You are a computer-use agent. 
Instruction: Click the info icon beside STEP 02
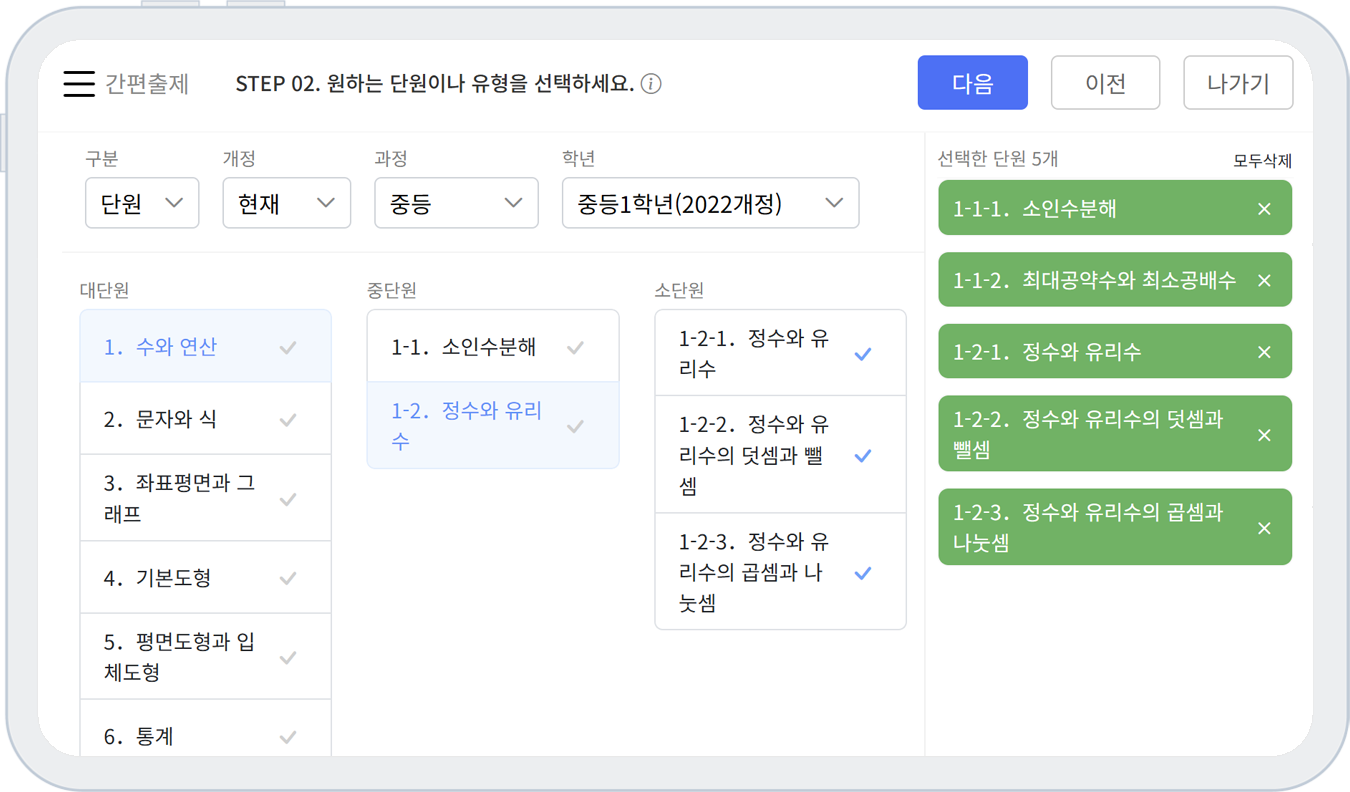pyautogui.click(x=651, y=84)
